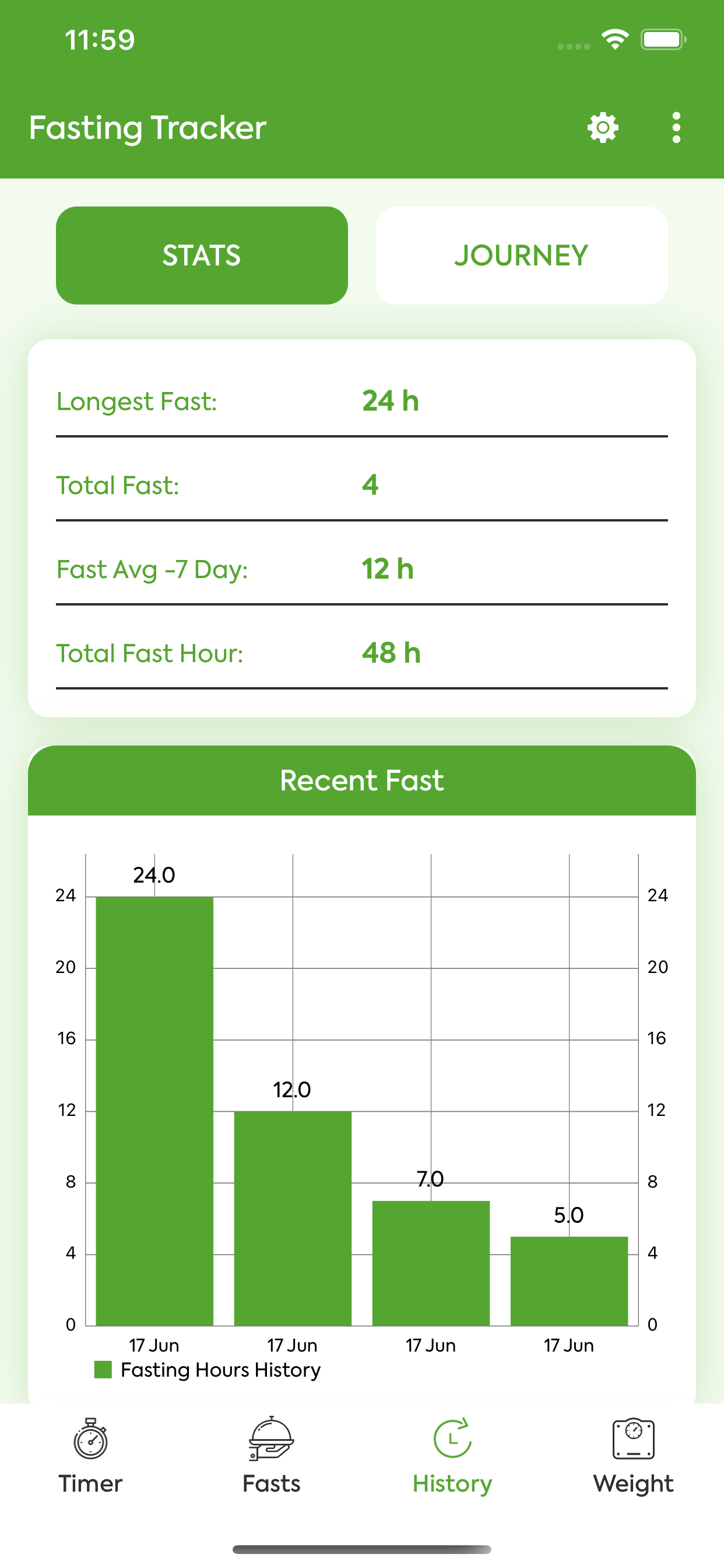Select the 24.0 hour bar

pyautogui.click(x=154, y=1111)
